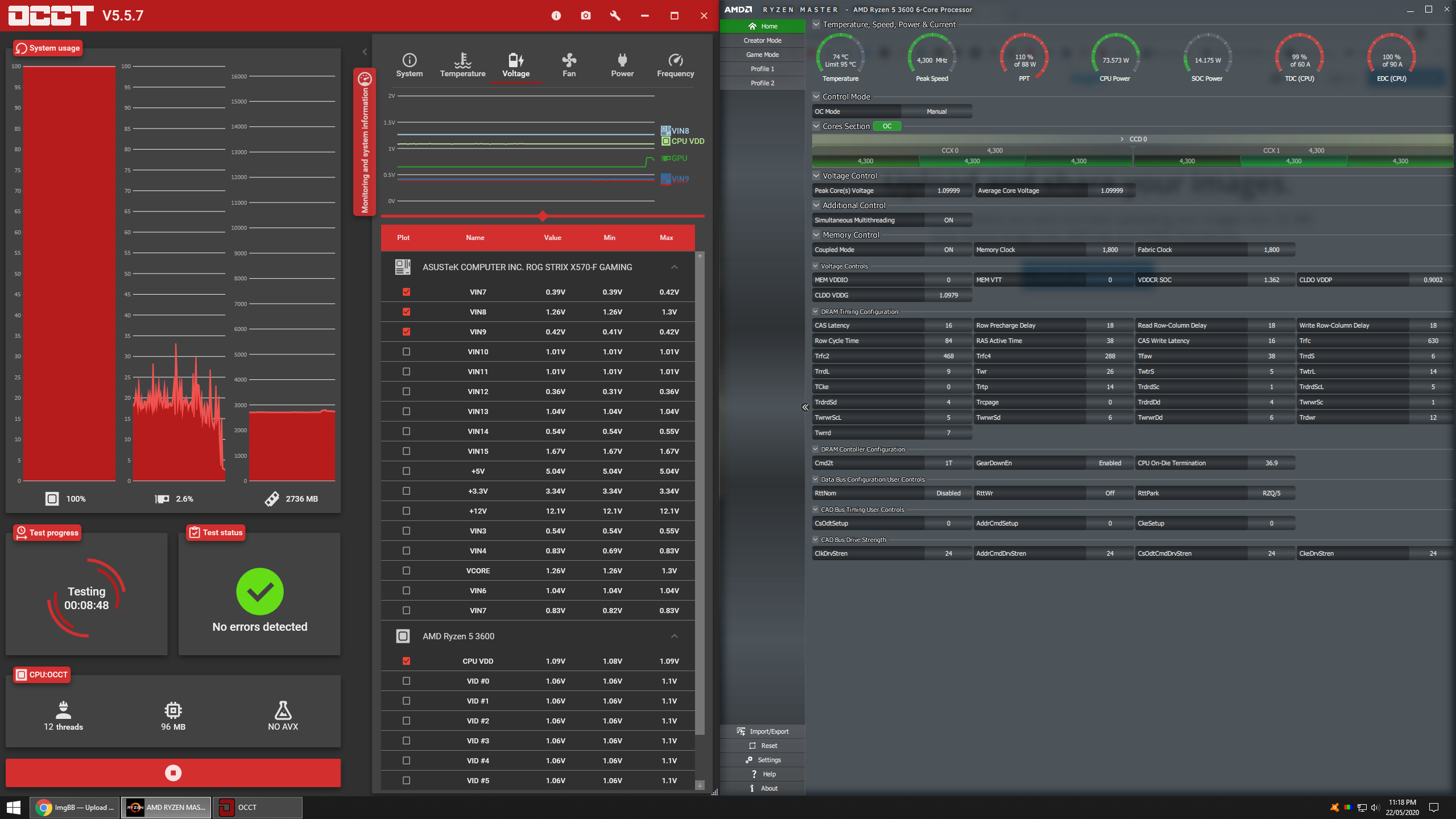Check the +12V plot checkbox
Screen dimensions: 1456x819
tap(406, 511)
